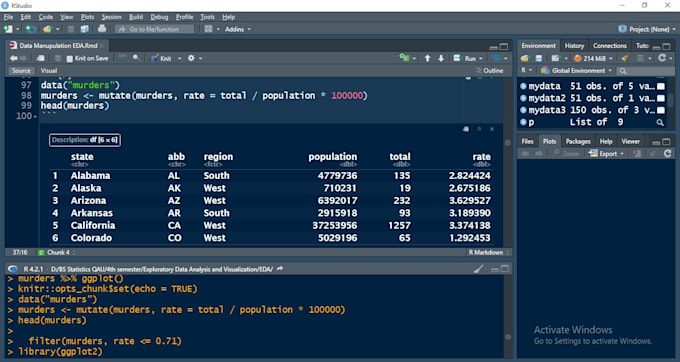Viewport: 680px width, 362px height.
Task: Show the document in a new window
Action: 40,58
